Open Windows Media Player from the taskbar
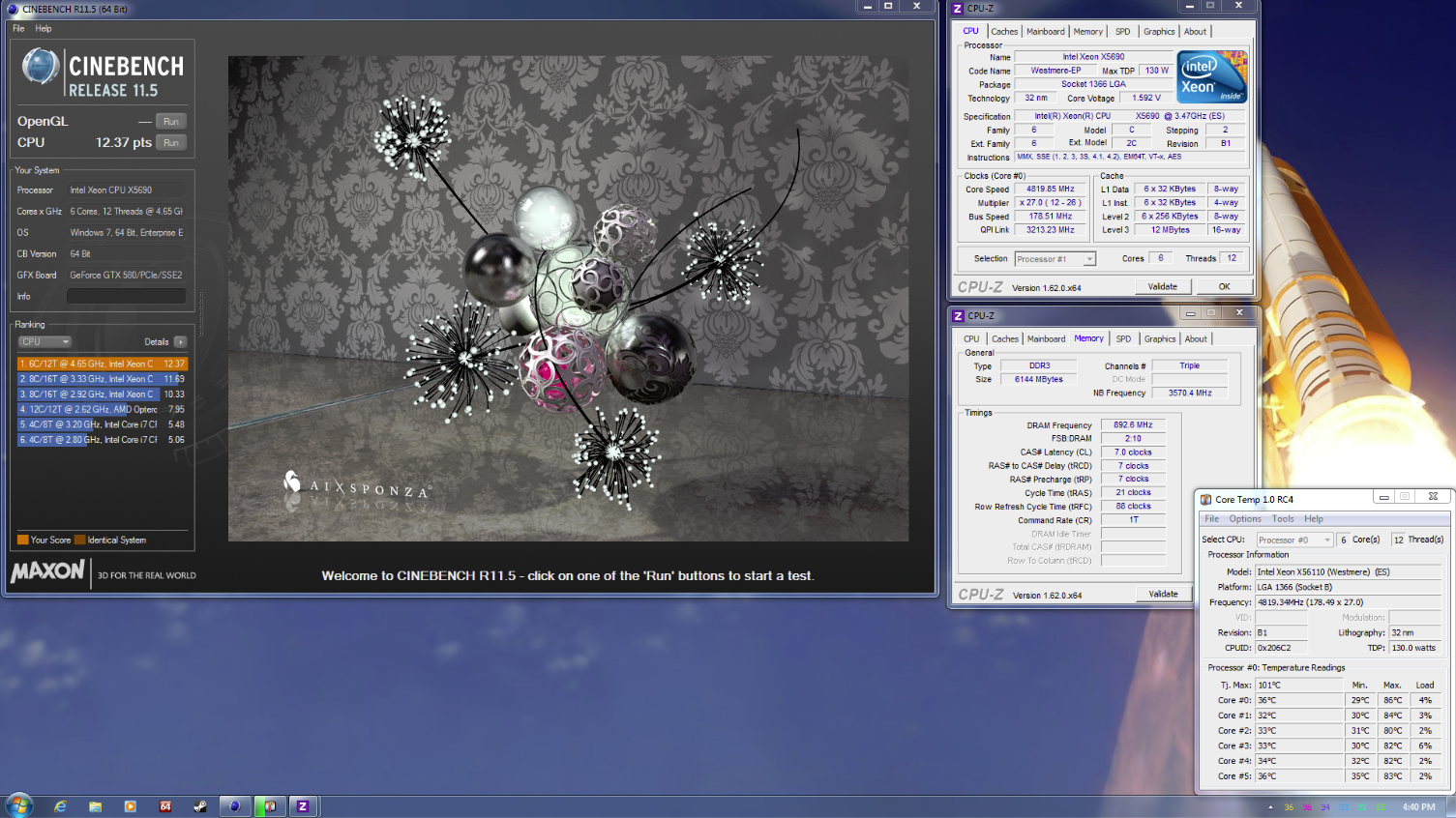This screenshot has height=818, width=1456. (131, 805)
